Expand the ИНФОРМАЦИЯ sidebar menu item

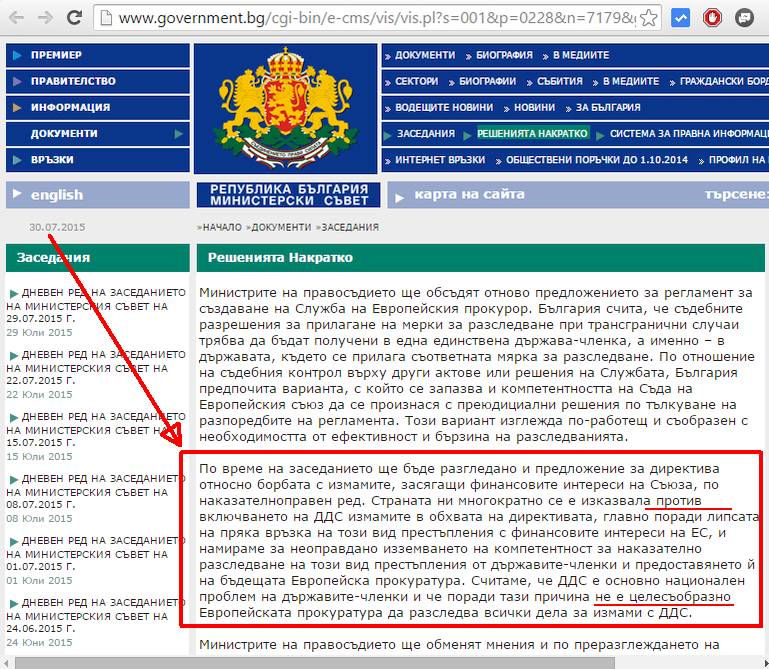[x=97, y=107]
